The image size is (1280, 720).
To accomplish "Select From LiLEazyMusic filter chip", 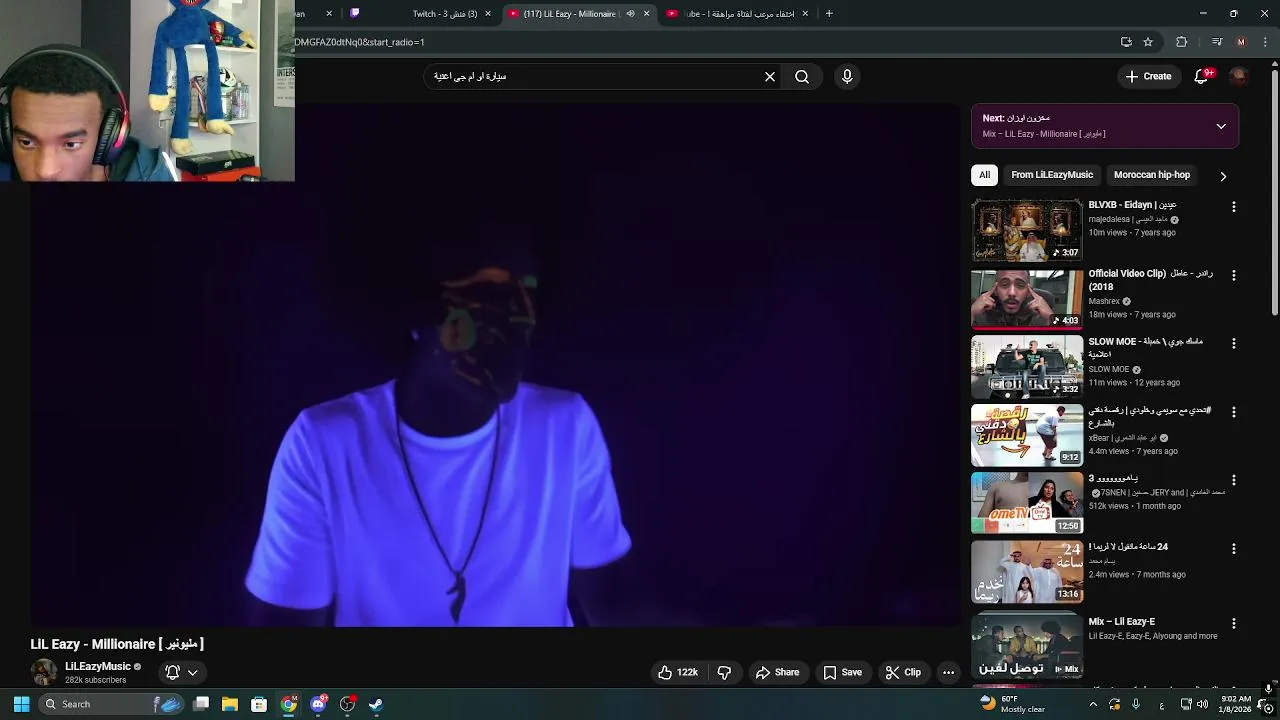I will click(1052, 175).
